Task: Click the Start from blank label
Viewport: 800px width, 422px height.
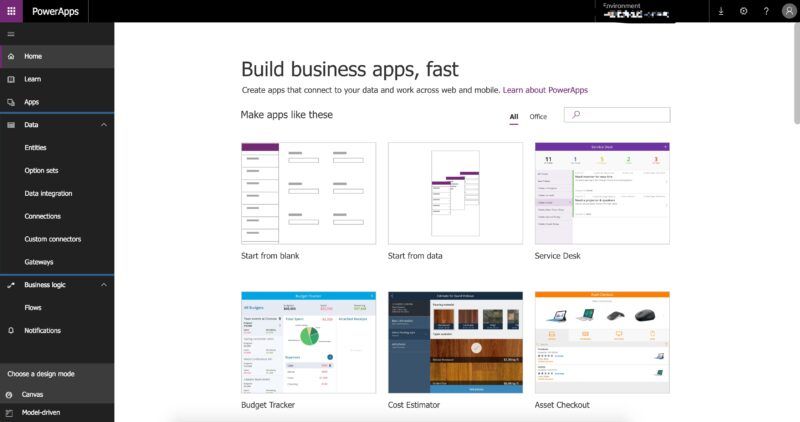Action: (270, 256)
